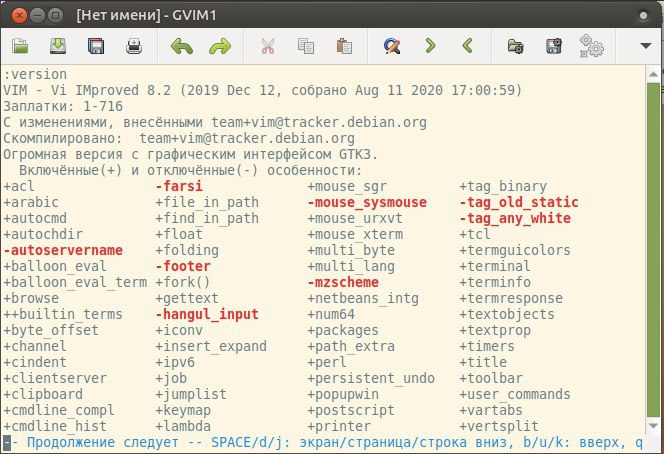Click the '+netbeans_intg' feature entry
The image size is (664, 454).
363,298
